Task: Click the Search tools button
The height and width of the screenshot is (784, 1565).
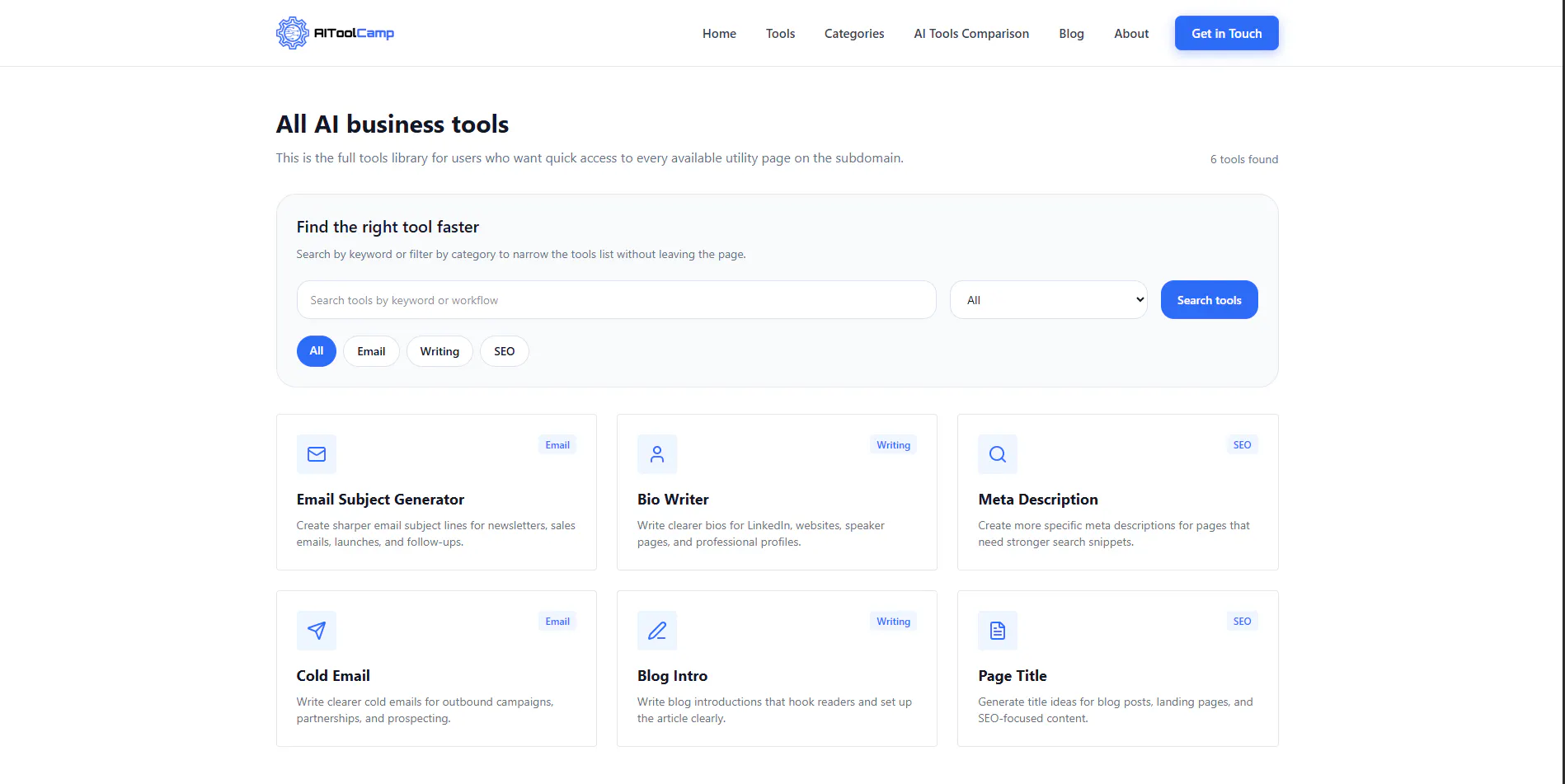Action: 1209,300
